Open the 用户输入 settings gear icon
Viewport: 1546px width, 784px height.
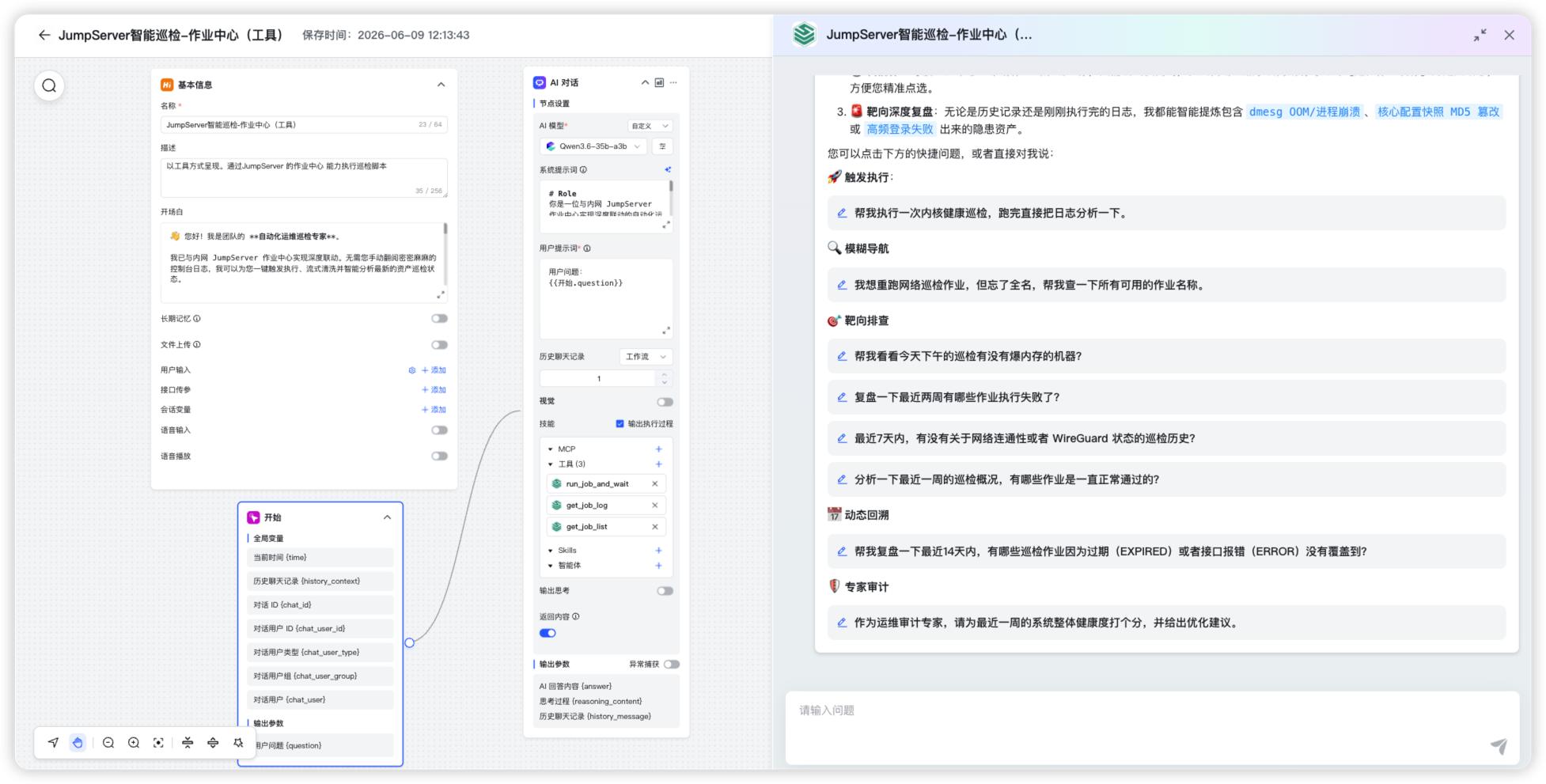(411, 370)
